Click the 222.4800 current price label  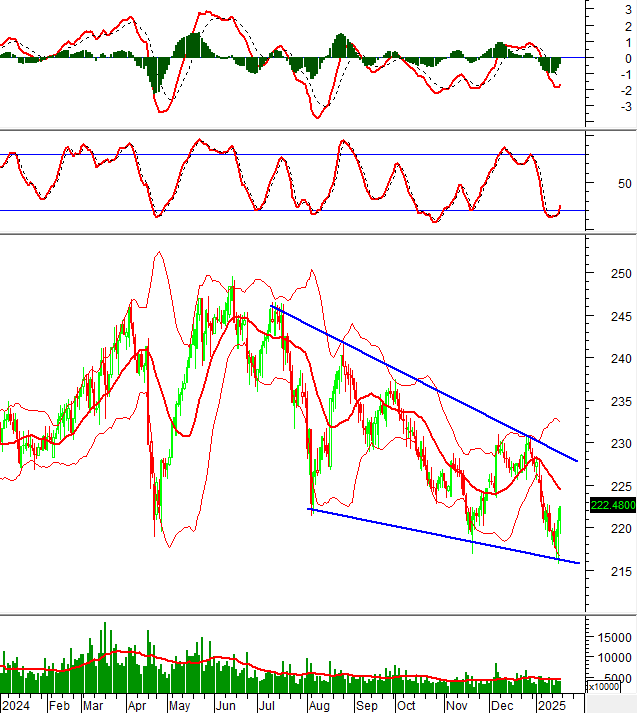point(612,505)
